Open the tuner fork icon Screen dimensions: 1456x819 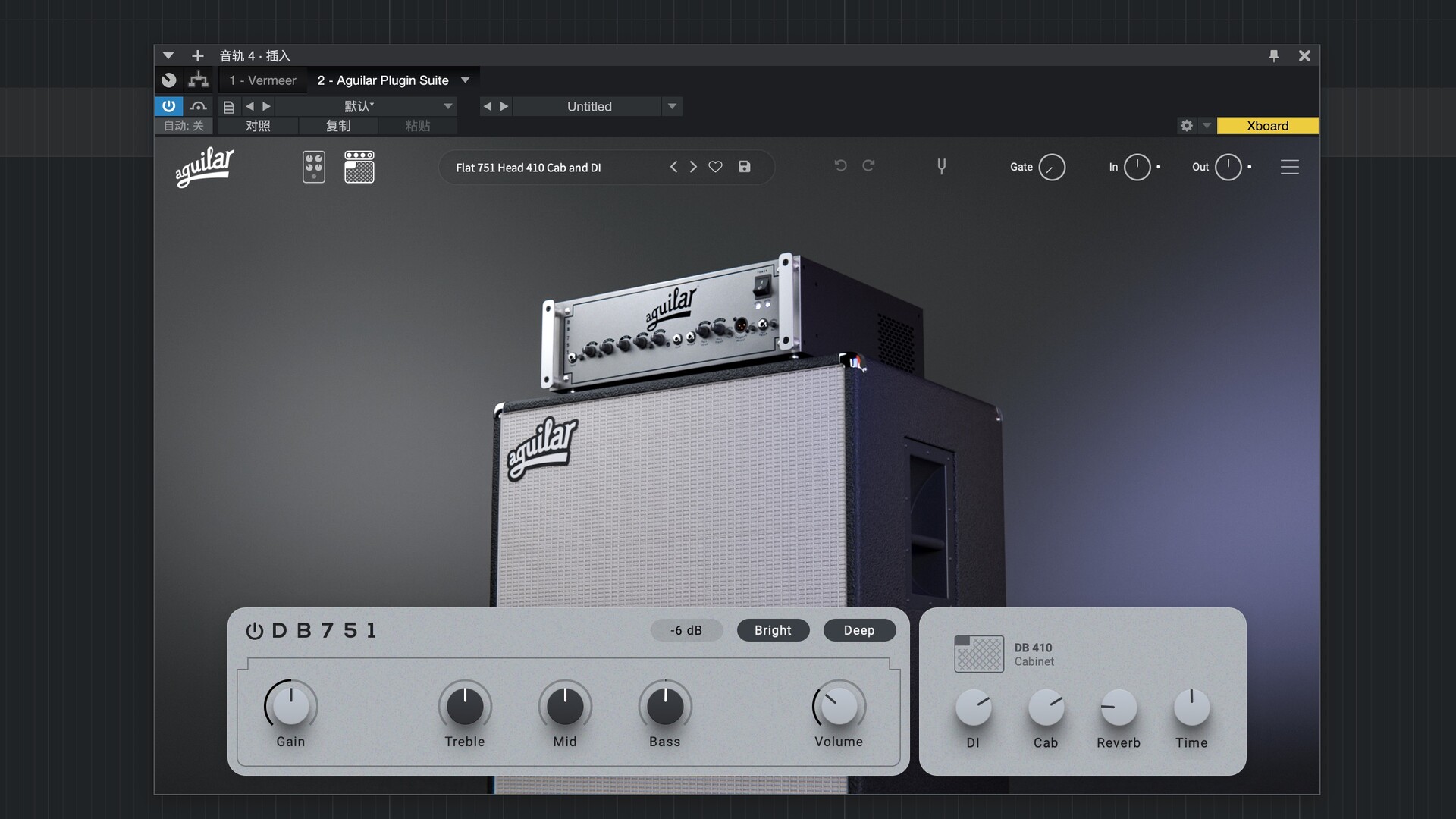coord(941,166)
